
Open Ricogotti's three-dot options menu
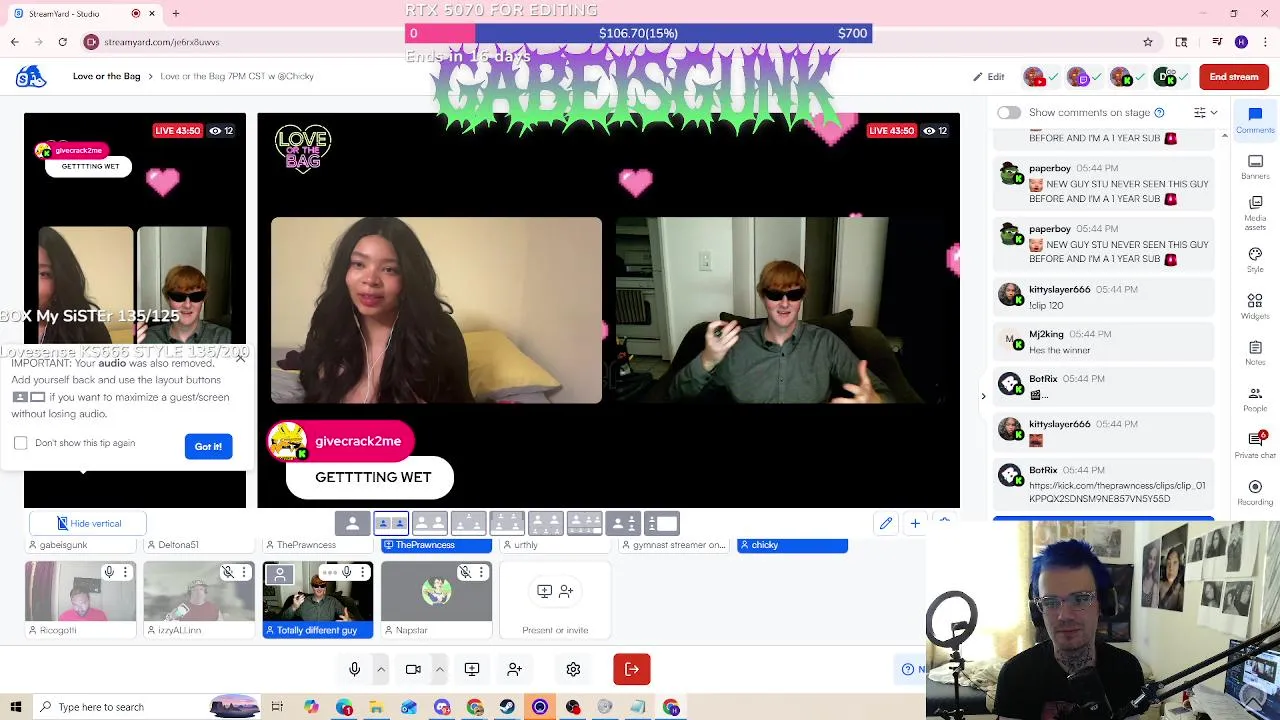[125, 572]
